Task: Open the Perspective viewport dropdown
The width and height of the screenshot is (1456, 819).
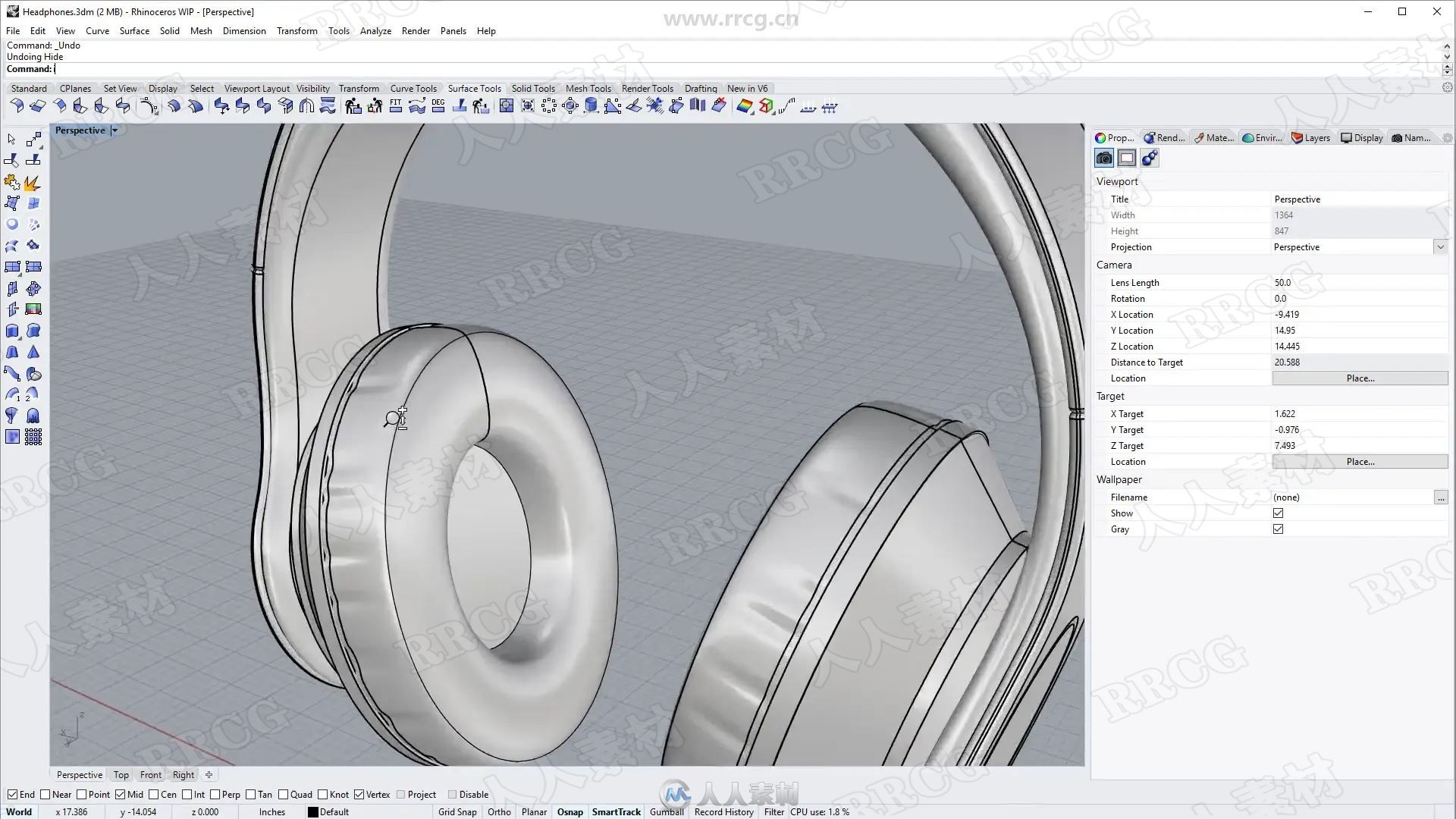Action: (113, 130)
